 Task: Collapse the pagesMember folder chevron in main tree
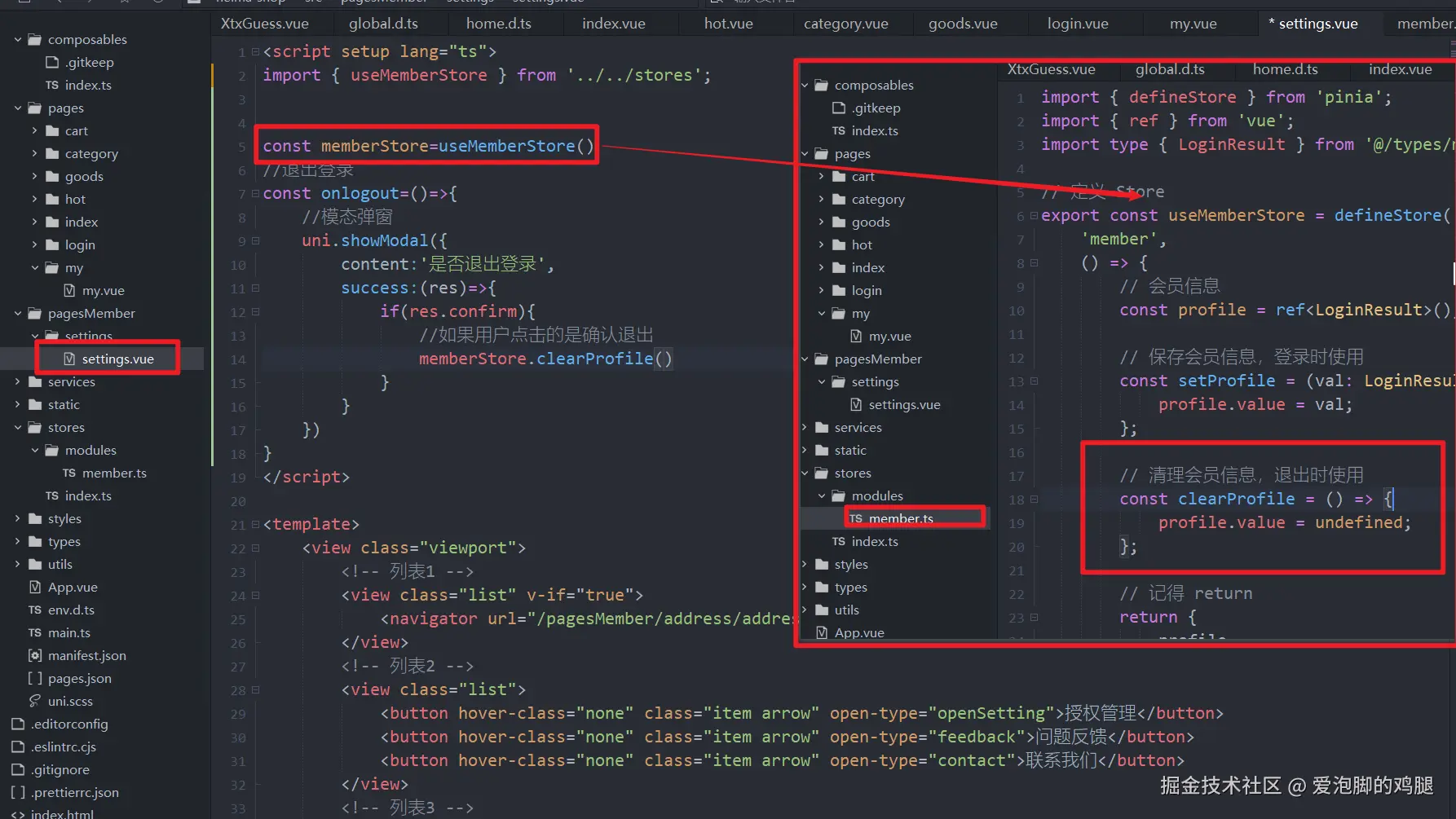click(x=18, y=313)
